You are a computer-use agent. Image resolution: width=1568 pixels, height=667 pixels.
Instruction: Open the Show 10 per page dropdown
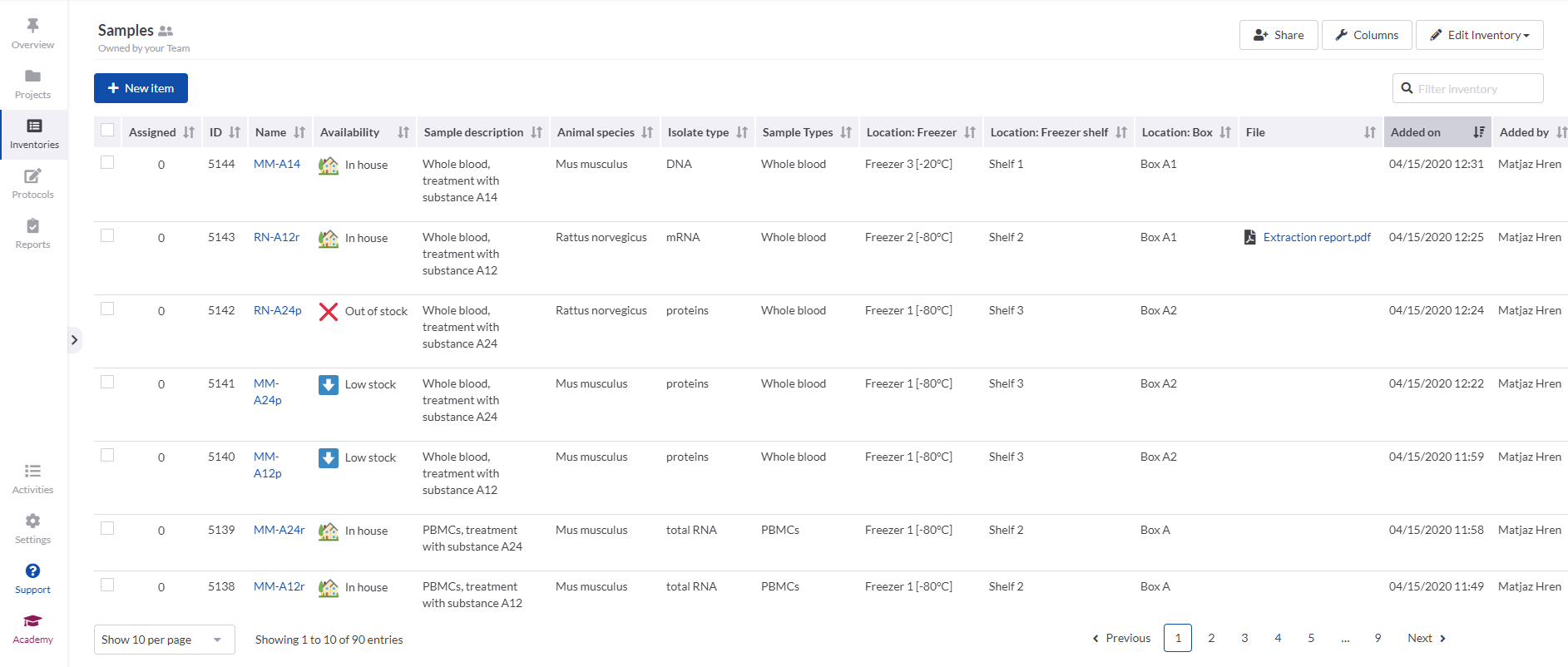(x=165, y=640)
